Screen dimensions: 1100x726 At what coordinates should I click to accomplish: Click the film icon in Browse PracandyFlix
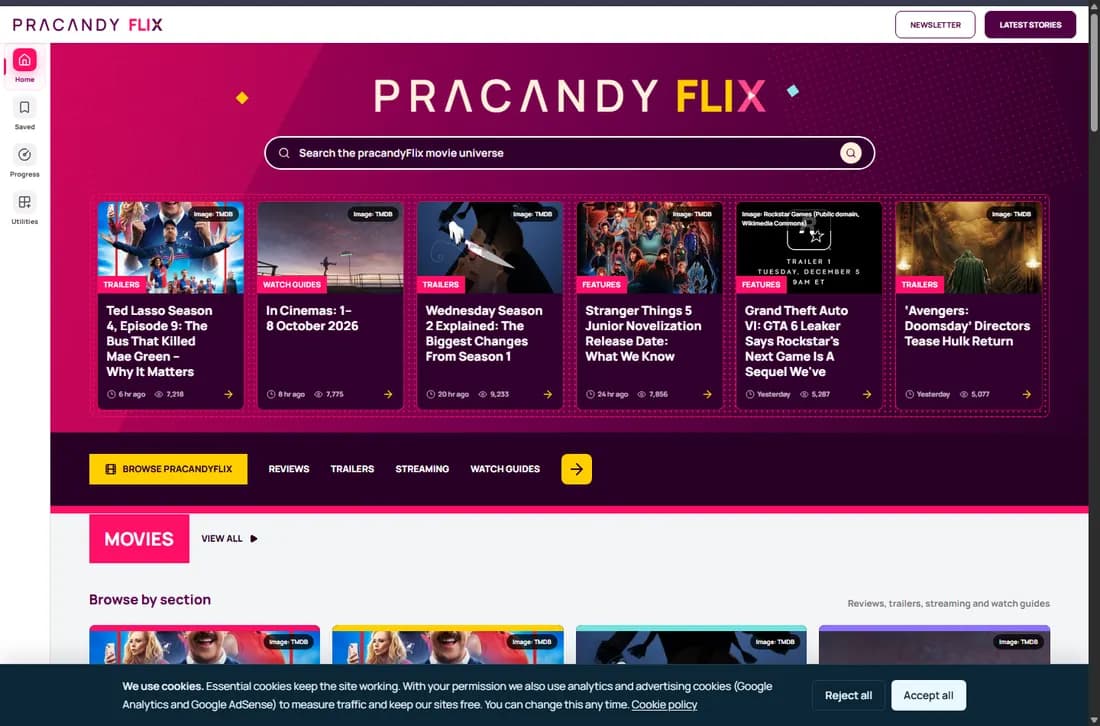(111, 469)
